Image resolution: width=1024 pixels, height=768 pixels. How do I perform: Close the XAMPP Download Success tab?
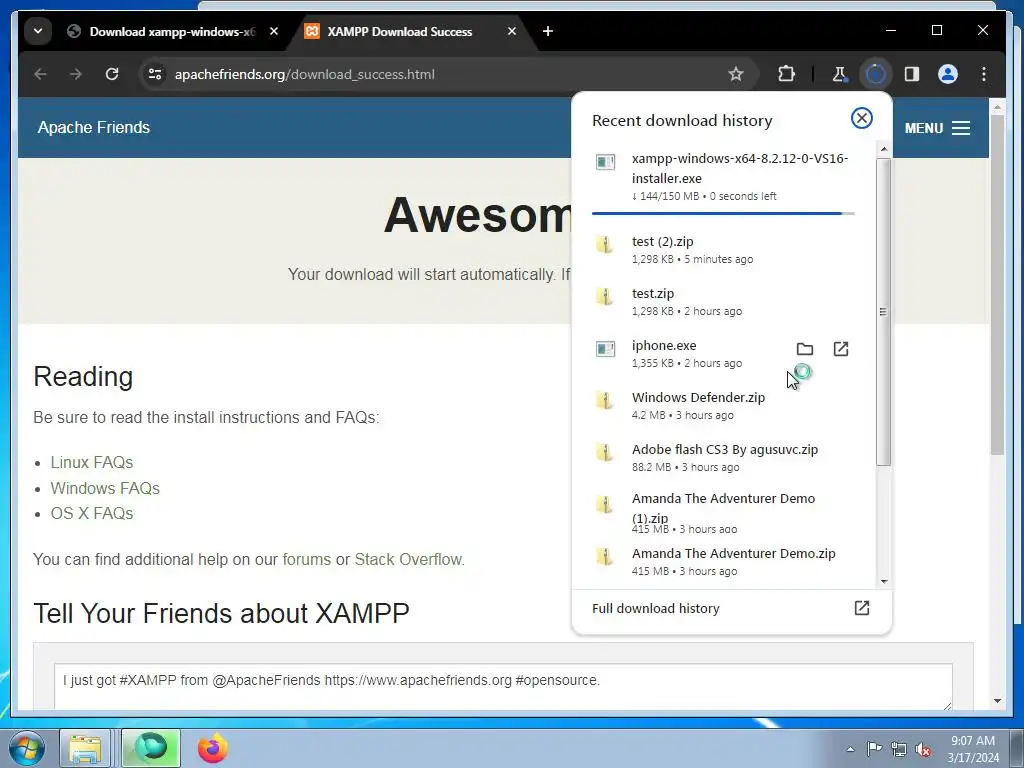pyautogui.click(x=512, y=31)
